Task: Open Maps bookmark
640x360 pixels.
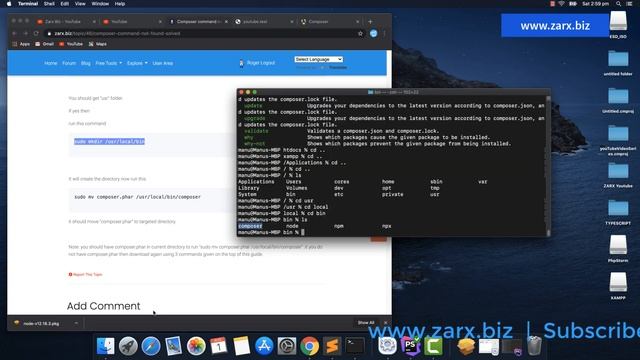Action: [98, 44]
